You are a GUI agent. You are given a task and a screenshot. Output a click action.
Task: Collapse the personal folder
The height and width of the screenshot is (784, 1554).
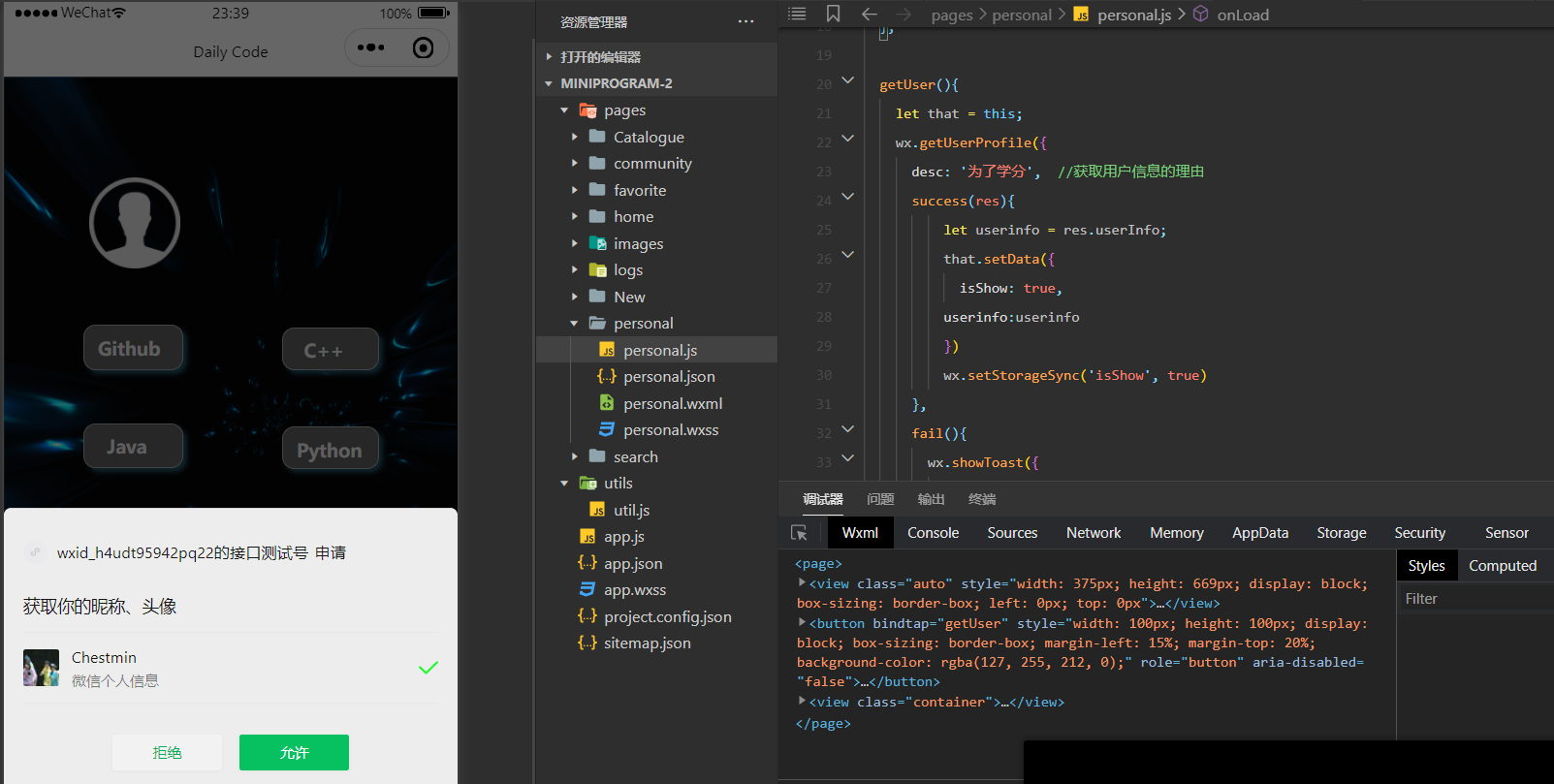(574, 323)
